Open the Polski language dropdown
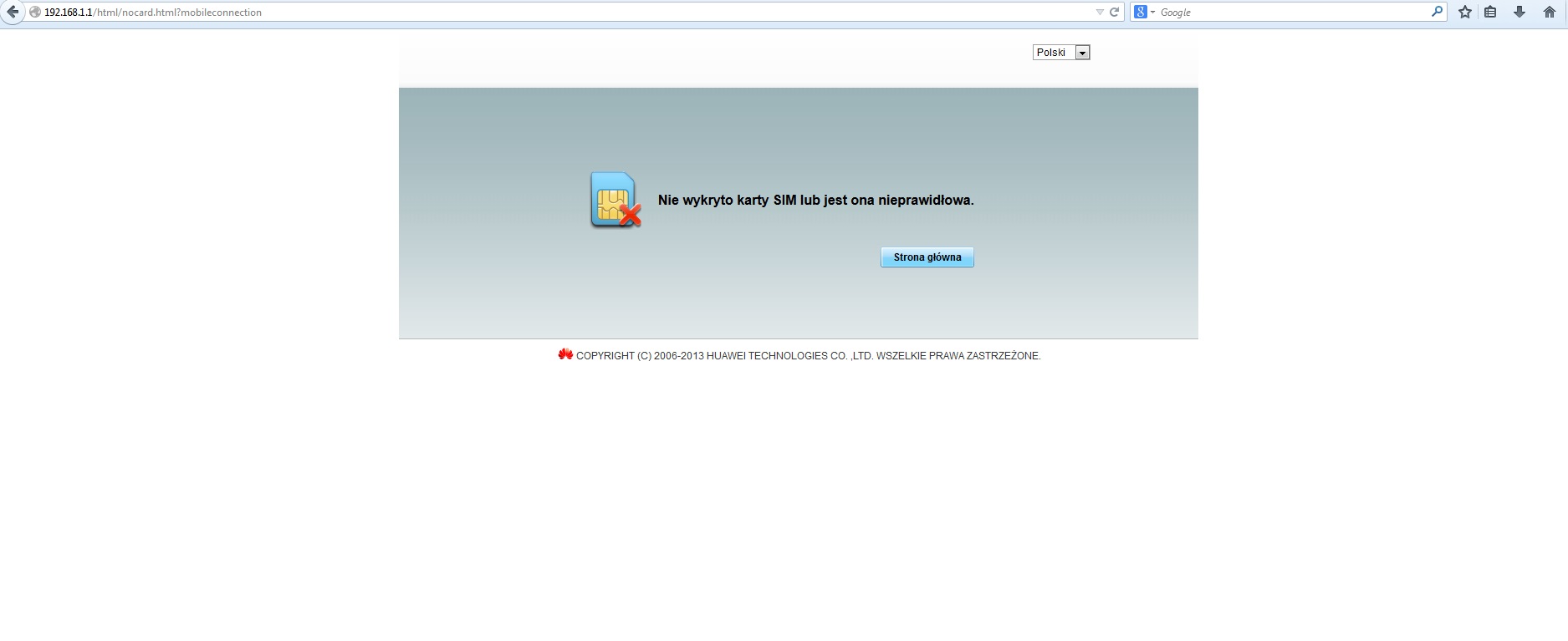This screenshot has height=641, width=1568. [x=1082, y=53]
